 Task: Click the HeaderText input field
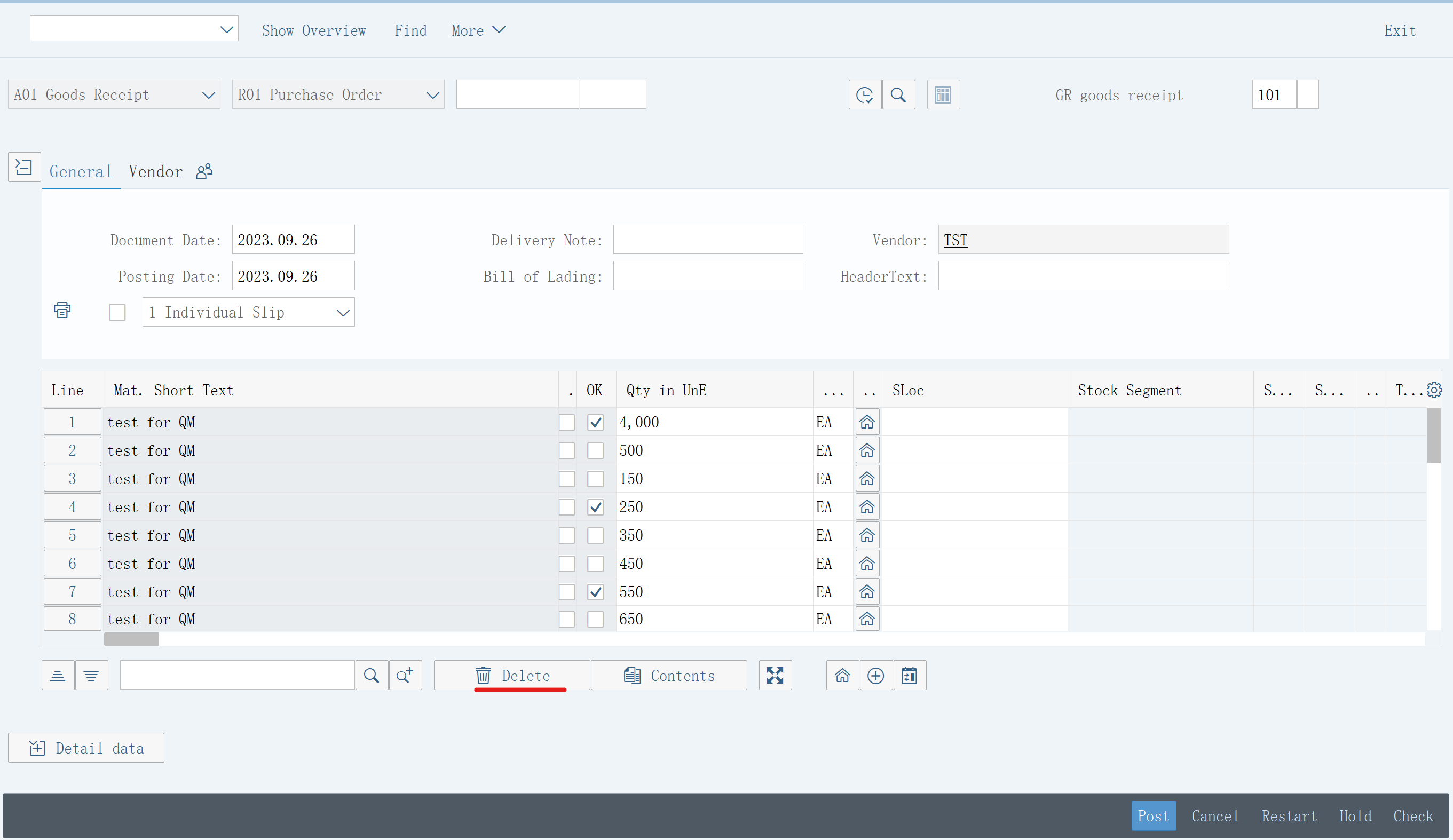[1083, 275]
